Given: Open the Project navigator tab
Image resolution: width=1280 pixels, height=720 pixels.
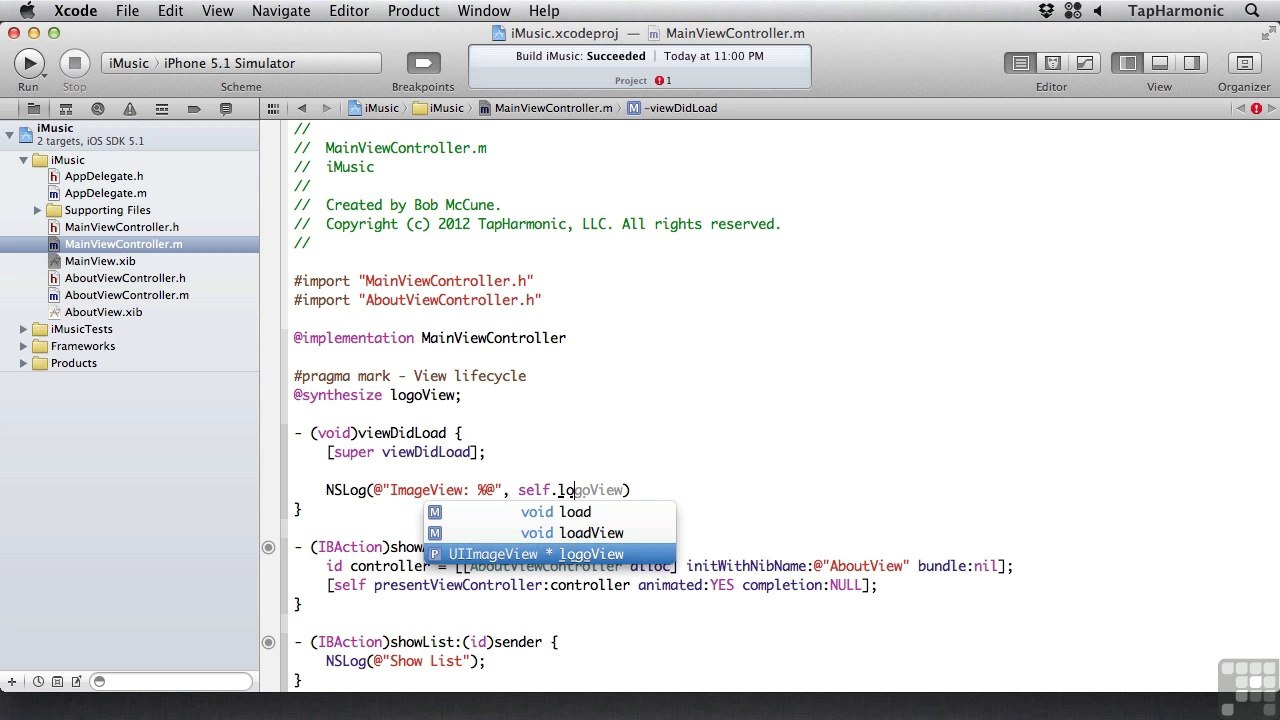Looking at the screenshot, I should coord(33,108).
